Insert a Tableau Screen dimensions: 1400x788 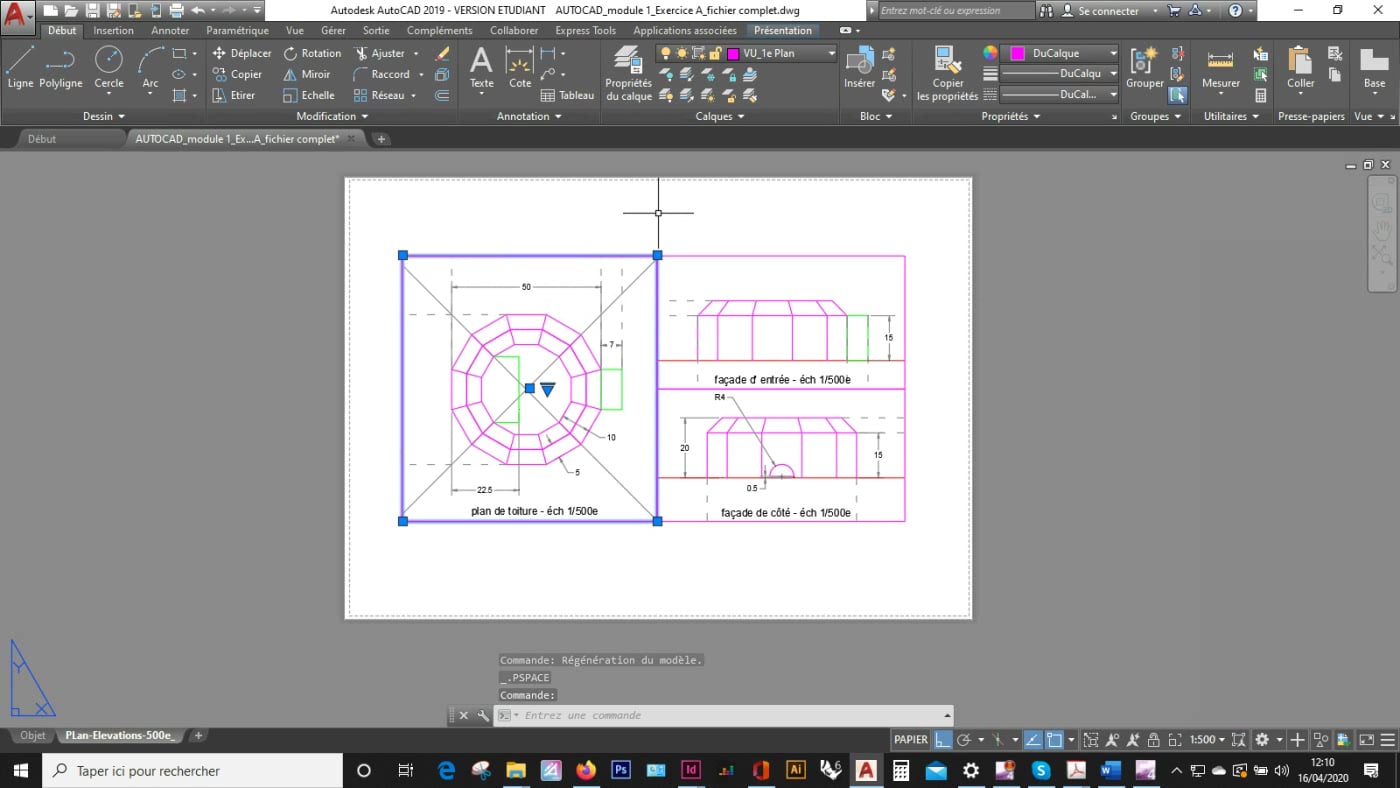coord(567,95)
